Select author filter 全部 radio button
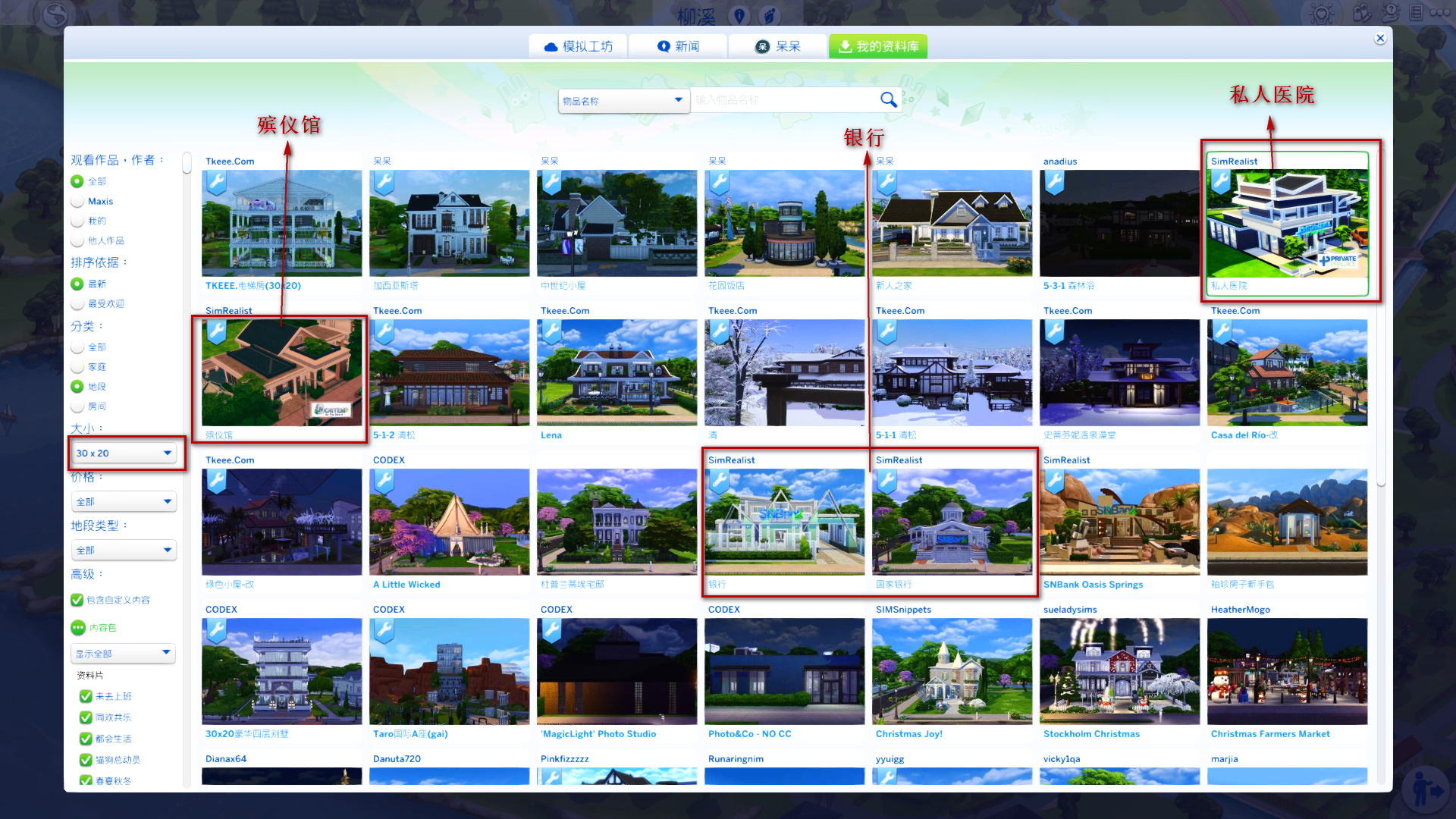 [x=77, y=181]
